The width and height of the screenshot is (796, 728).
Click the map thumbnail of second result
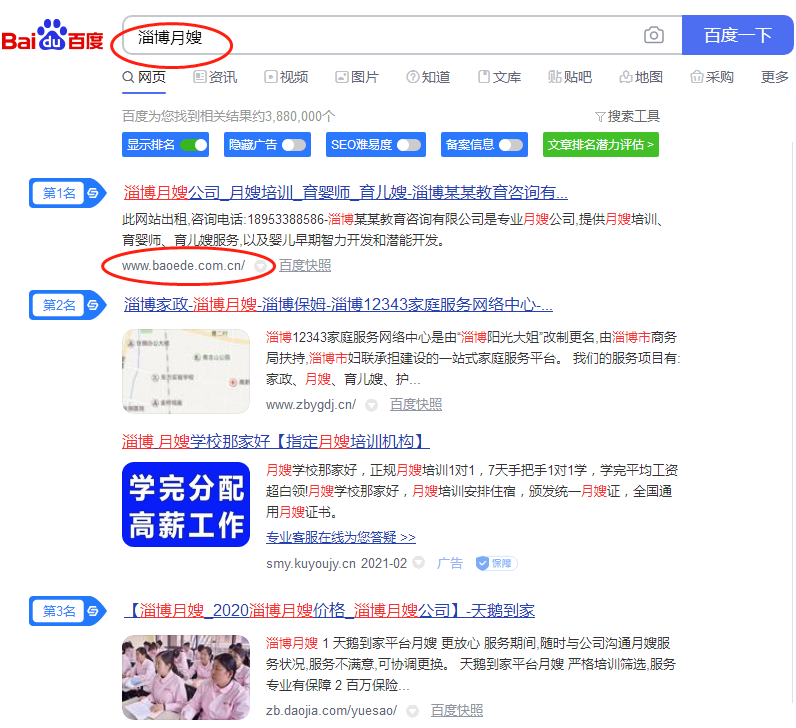coord(186,372)
